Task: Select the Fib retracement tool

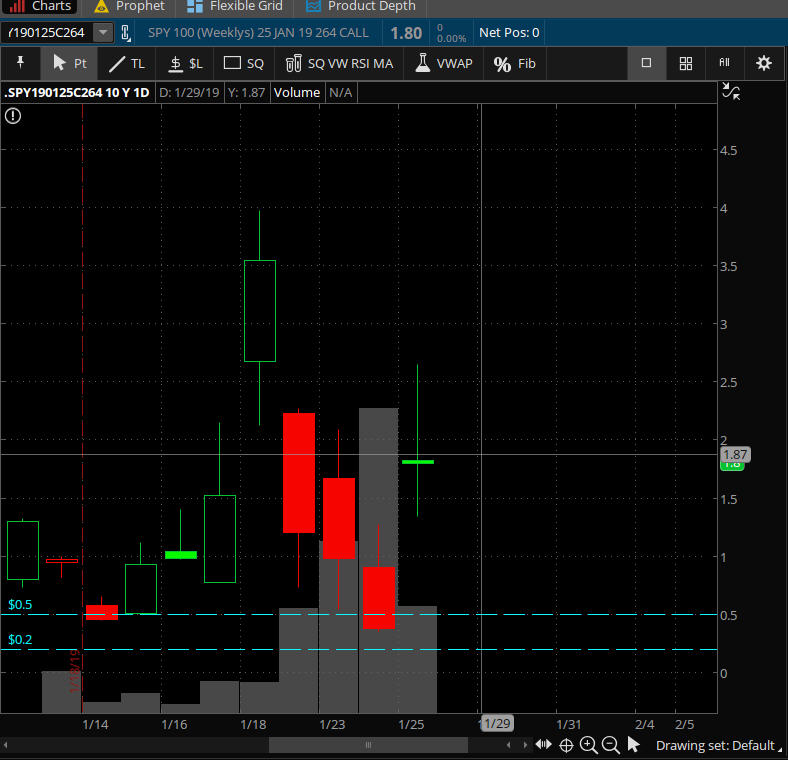Action: pyautogui.click(x=515, y=63)
